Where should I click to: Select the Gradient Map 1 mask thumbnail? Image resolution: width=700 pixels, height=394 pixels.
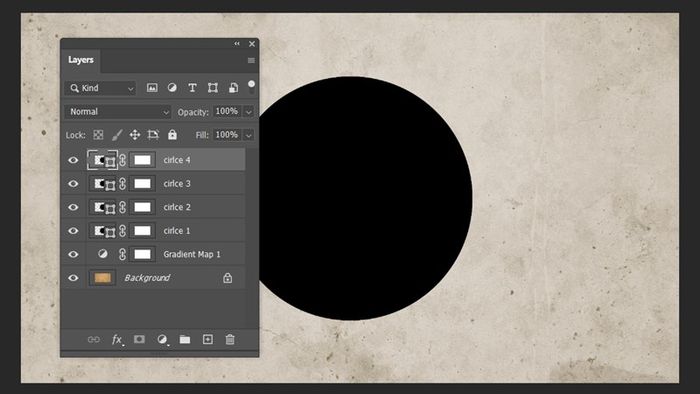[142, 254]
